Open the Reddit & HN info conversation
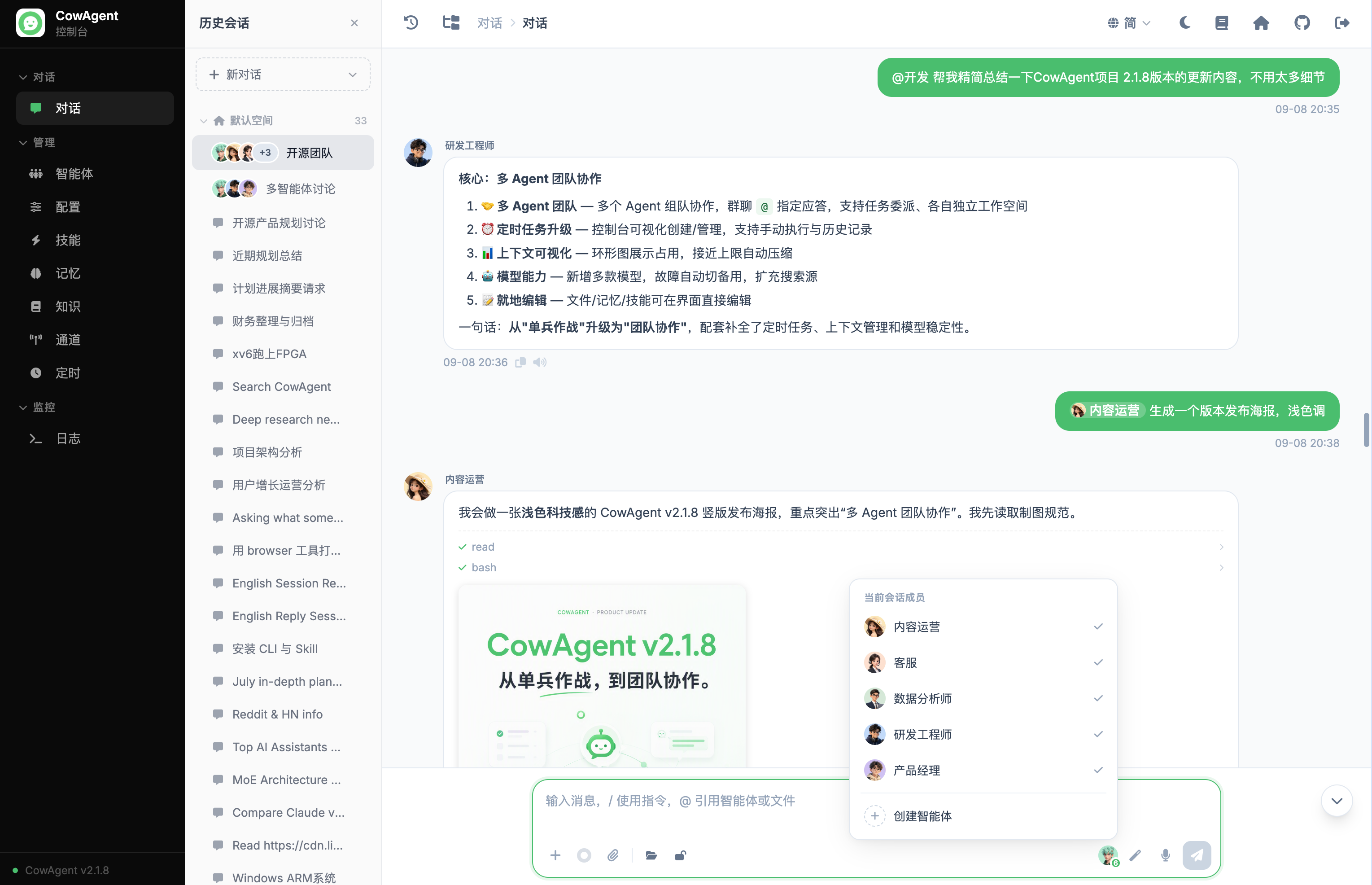The height and width of the screenshot is (885, 1372). (283, 714)
